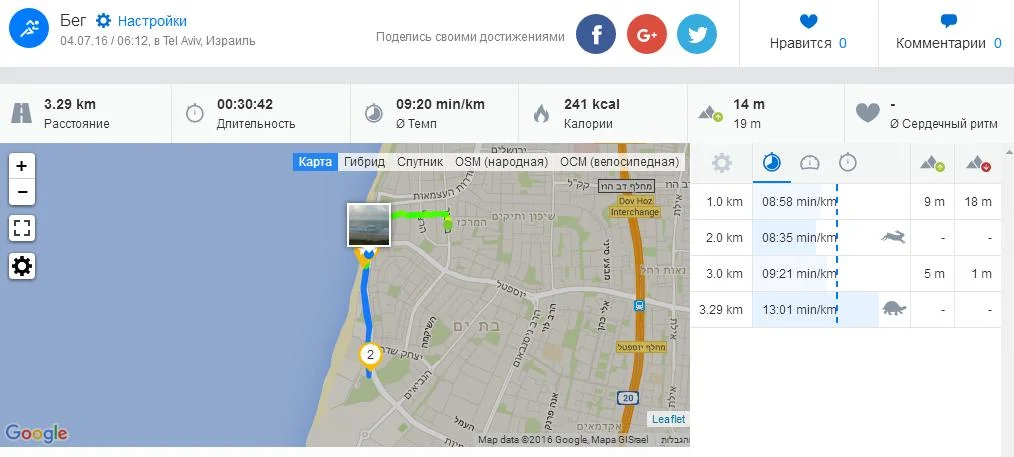Open map settings gear on the map

tap(22, 266)
